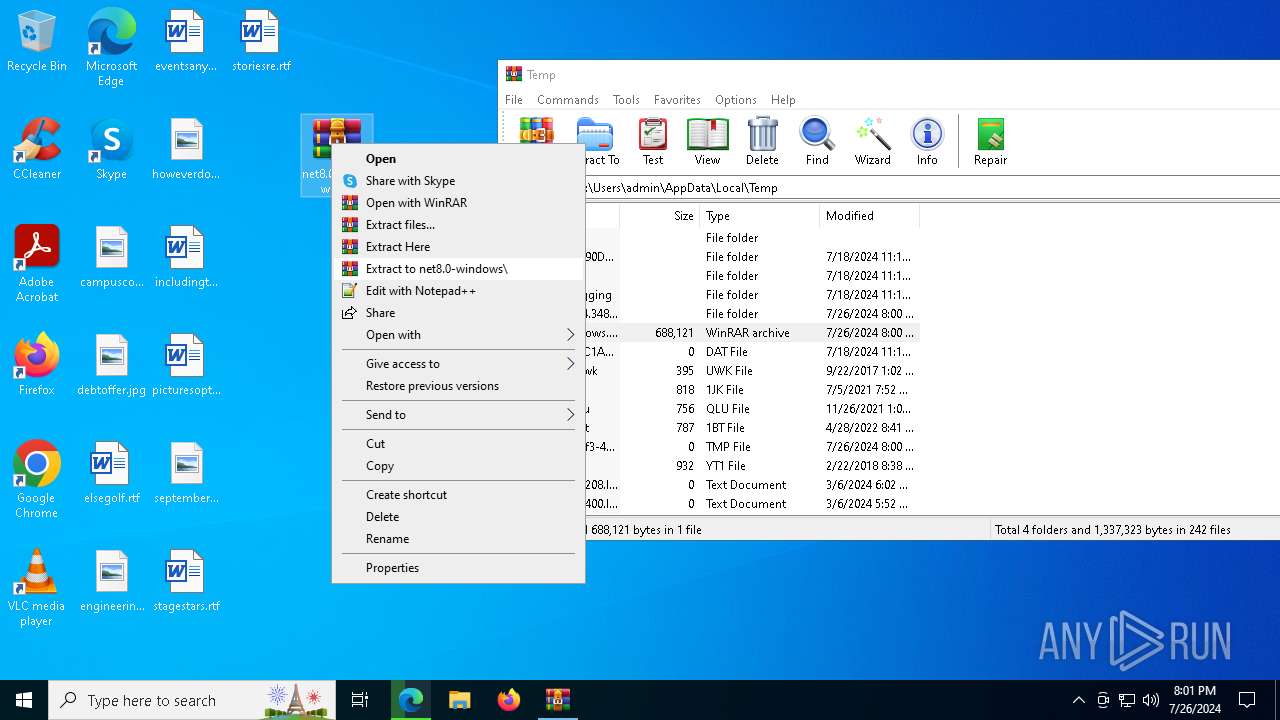The image size is (1280, 720).
Task: Open Task View on the taskbar
Action: (x=360, y=700)
